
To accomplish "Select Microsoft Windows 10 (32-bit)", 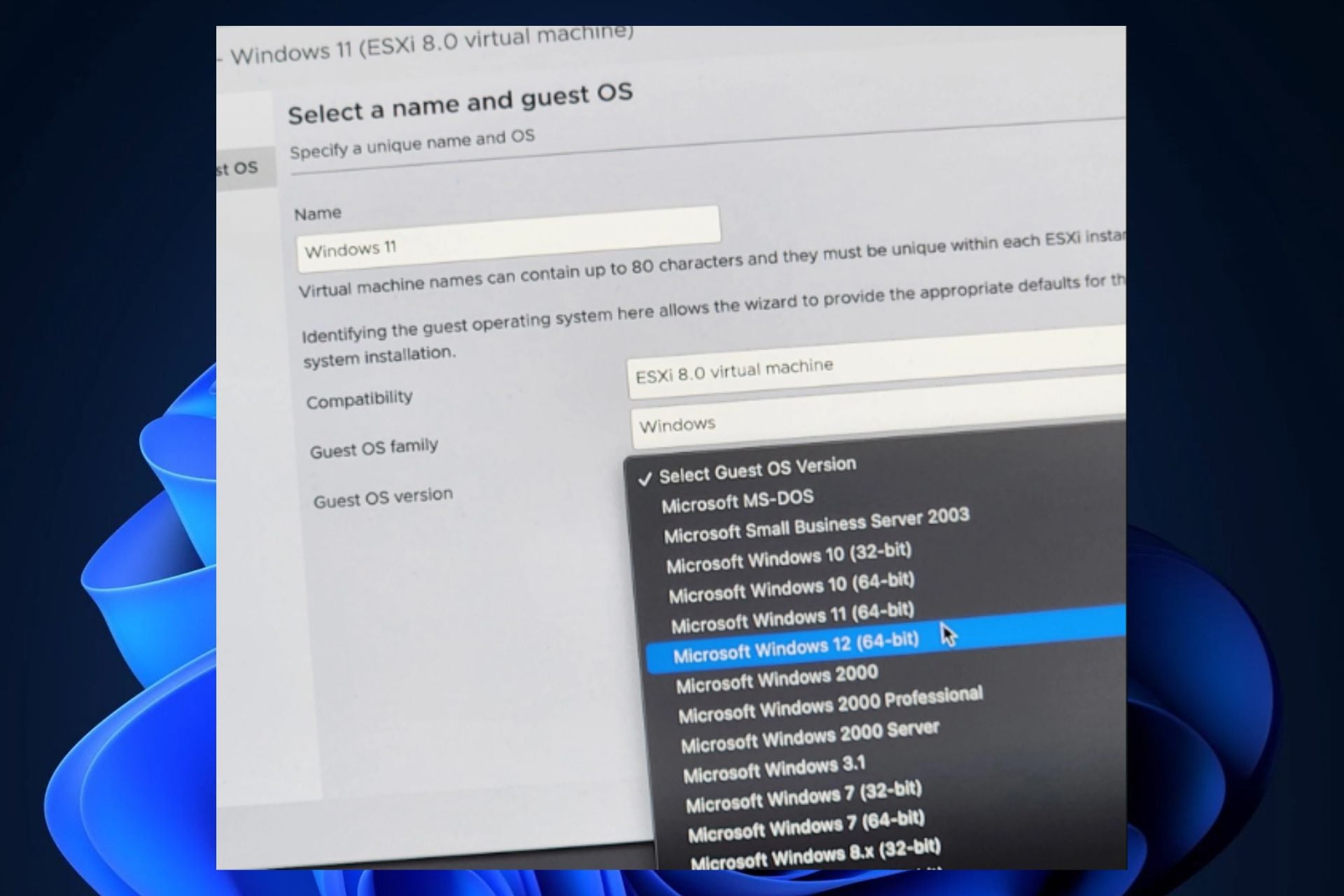I will 788,558.
